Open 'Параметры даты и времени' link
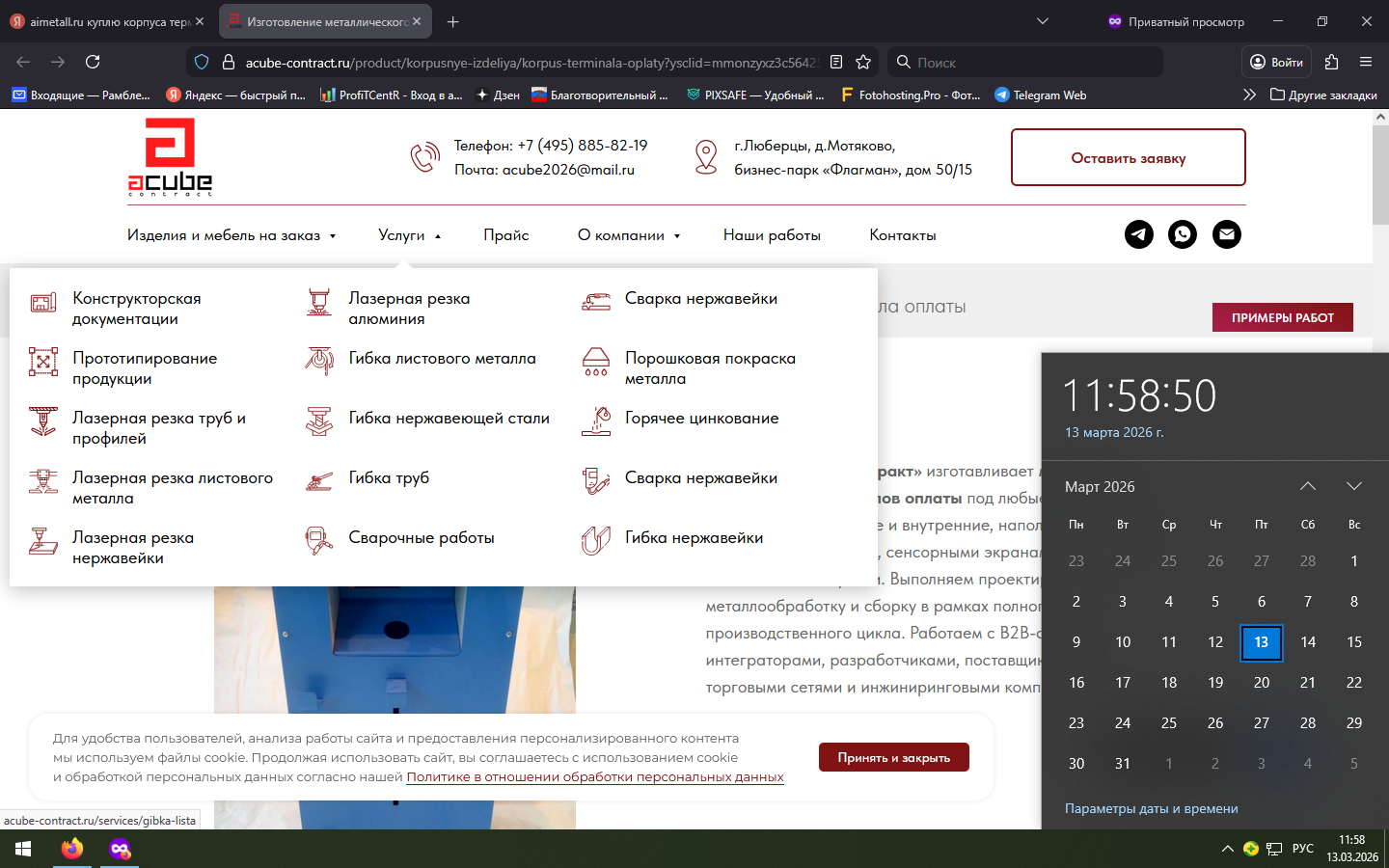 coord(1151,808)
